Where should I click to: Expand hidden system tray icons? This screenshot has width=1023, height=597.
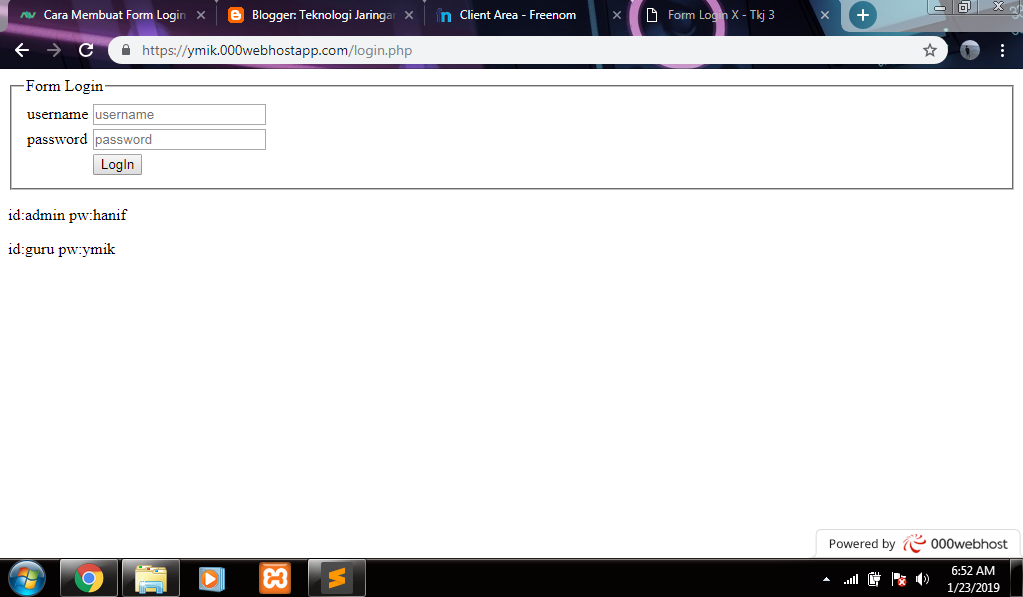826,578
